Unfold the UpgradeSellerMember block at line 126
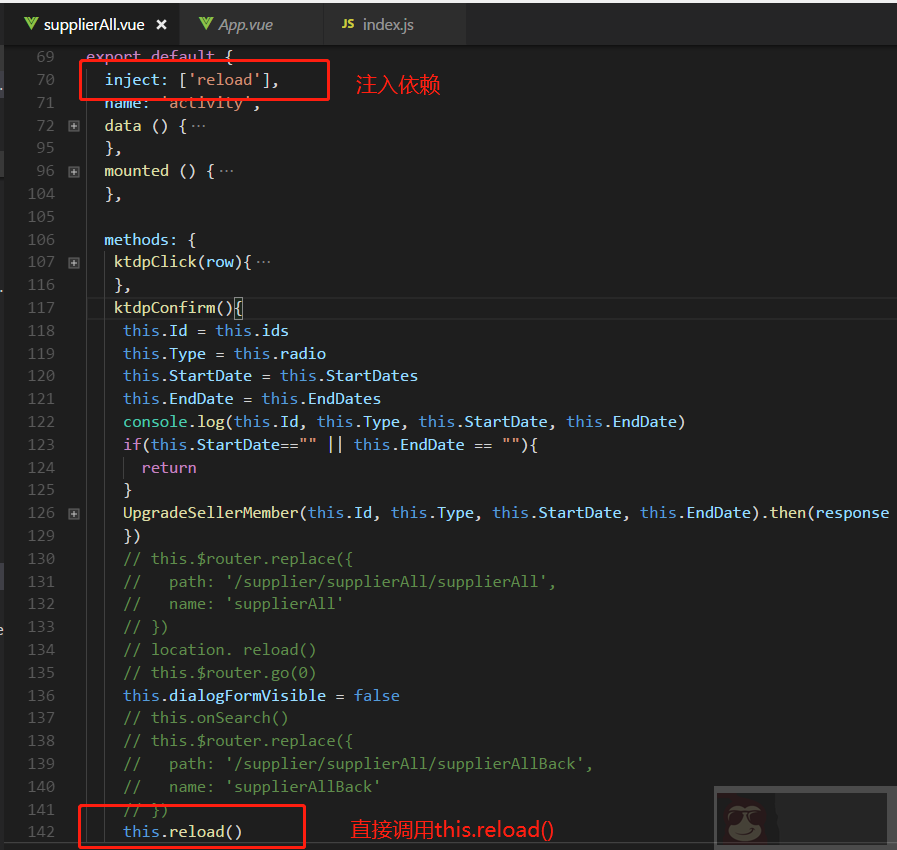The width and height of the screenshot is (897, 850). coord(74,513)
